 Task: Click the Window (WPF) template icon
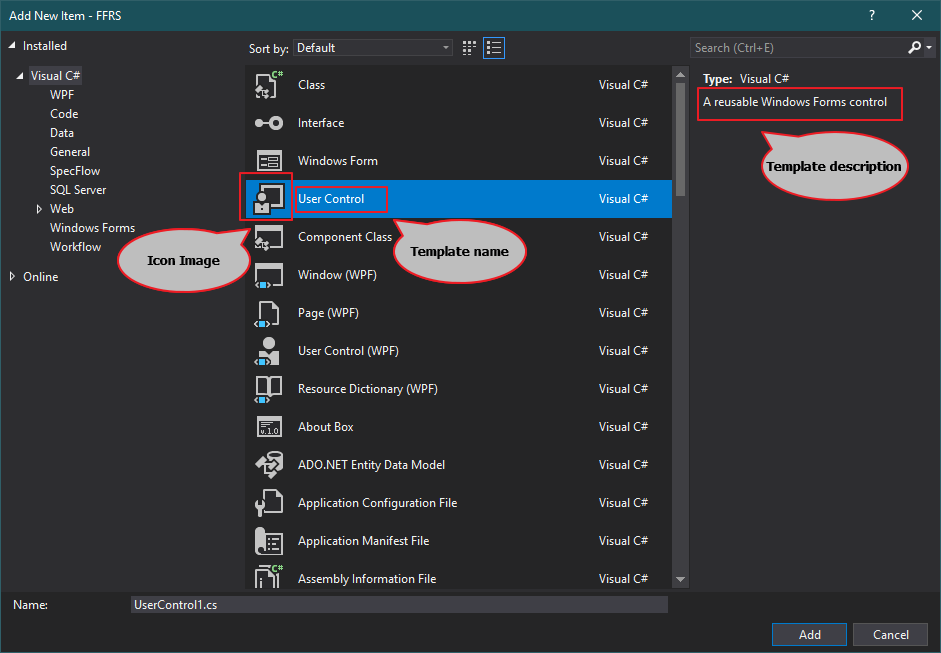[267, 274]
